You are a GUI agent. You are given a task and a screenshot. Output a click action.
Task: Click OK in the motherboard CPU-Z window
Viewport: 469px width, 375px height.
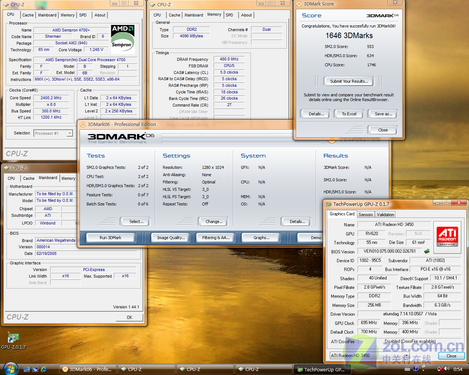(130, 317)
